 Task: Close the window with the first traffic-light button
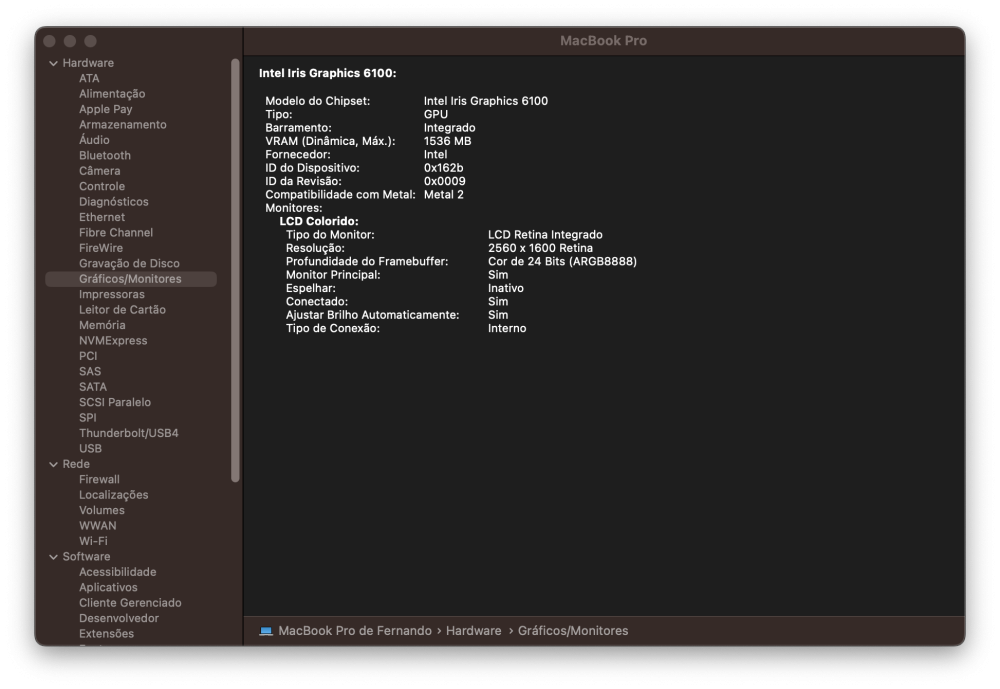coord(50,41)
